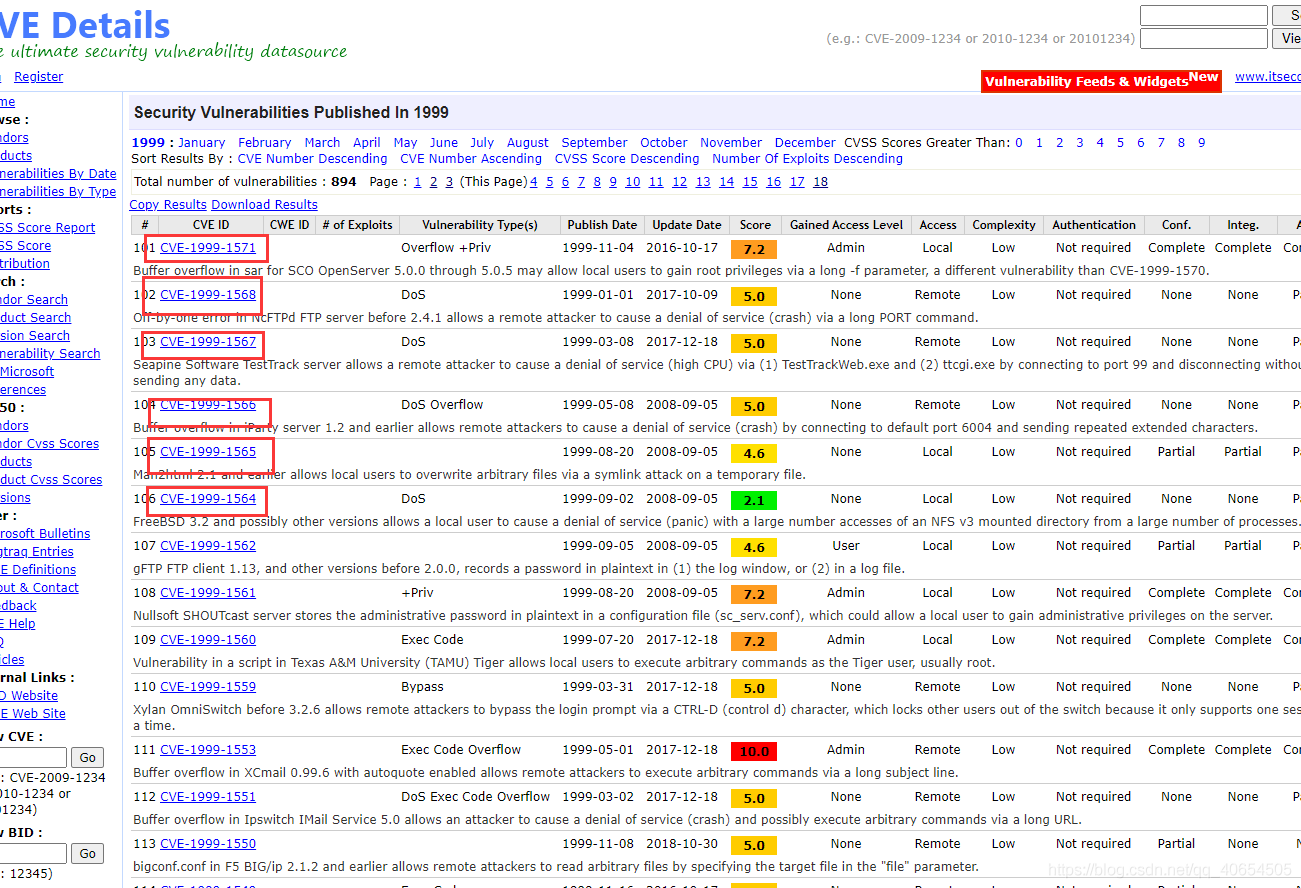Filter vulnerabilities by February

265,143
